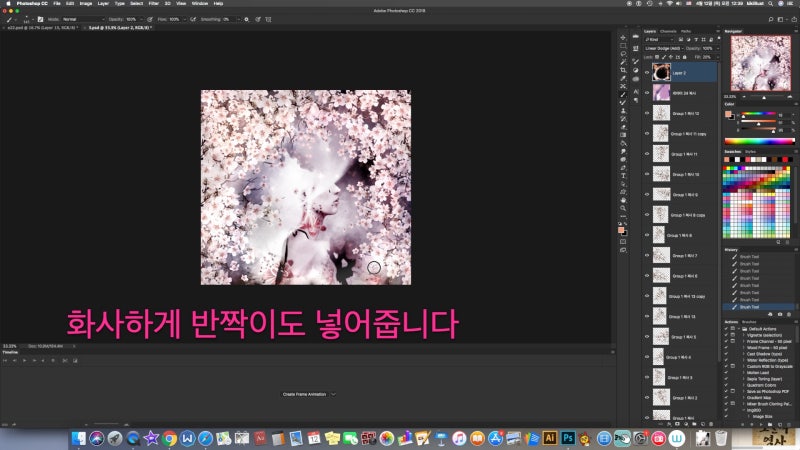Expand the Wood Frame action

pos(743,347)
